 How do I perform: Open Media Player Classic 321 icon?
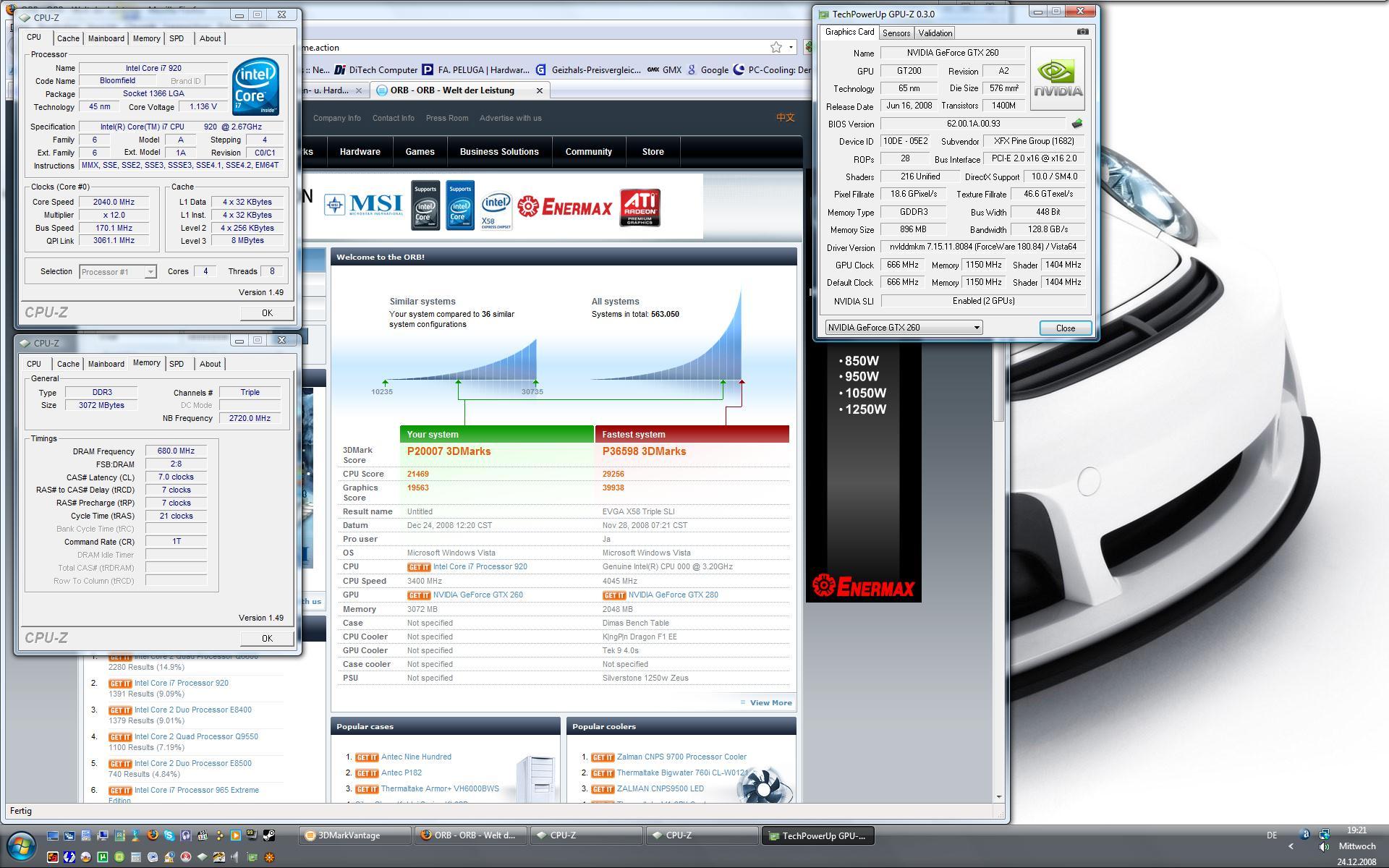point(203,835)
